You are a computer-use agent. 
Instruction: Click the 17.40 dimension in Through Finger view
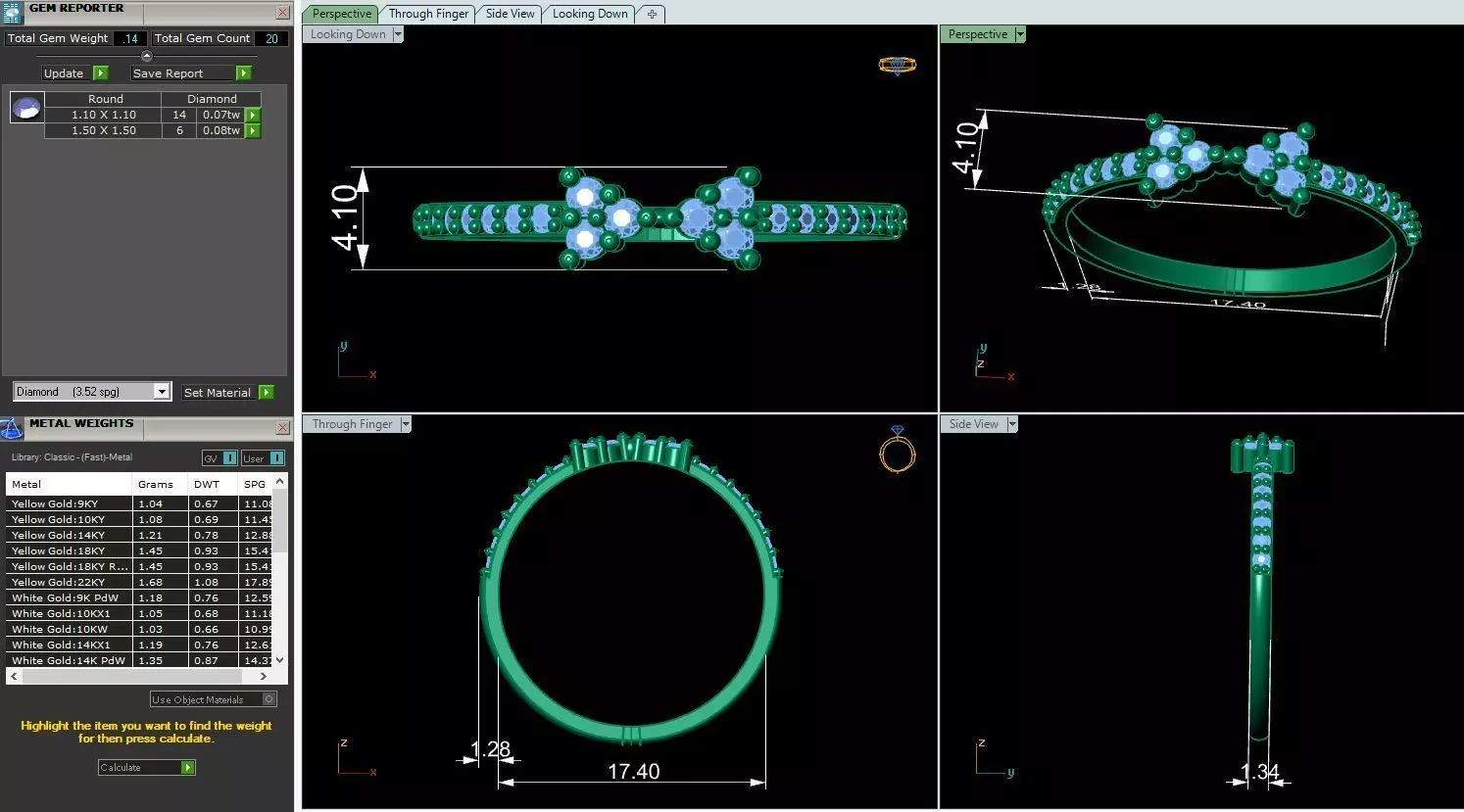633,772
